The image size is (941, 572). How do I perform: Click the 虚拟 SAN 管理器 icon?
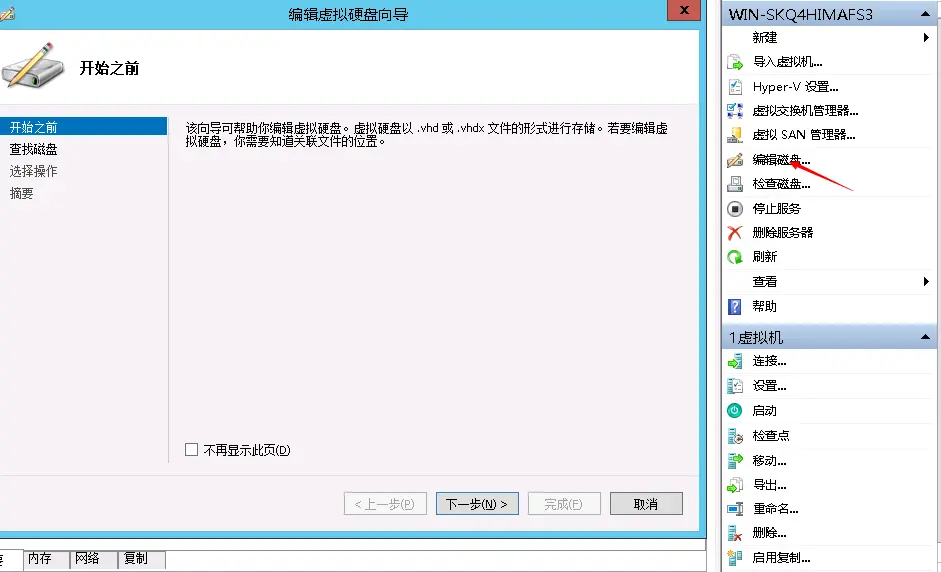(735, 135)
